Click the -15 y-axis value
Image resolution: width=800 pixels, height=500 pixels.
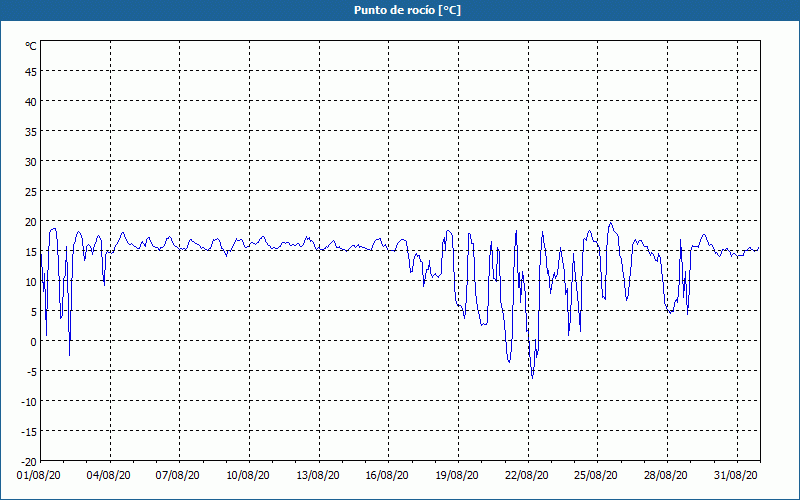[x=29, y=432]
